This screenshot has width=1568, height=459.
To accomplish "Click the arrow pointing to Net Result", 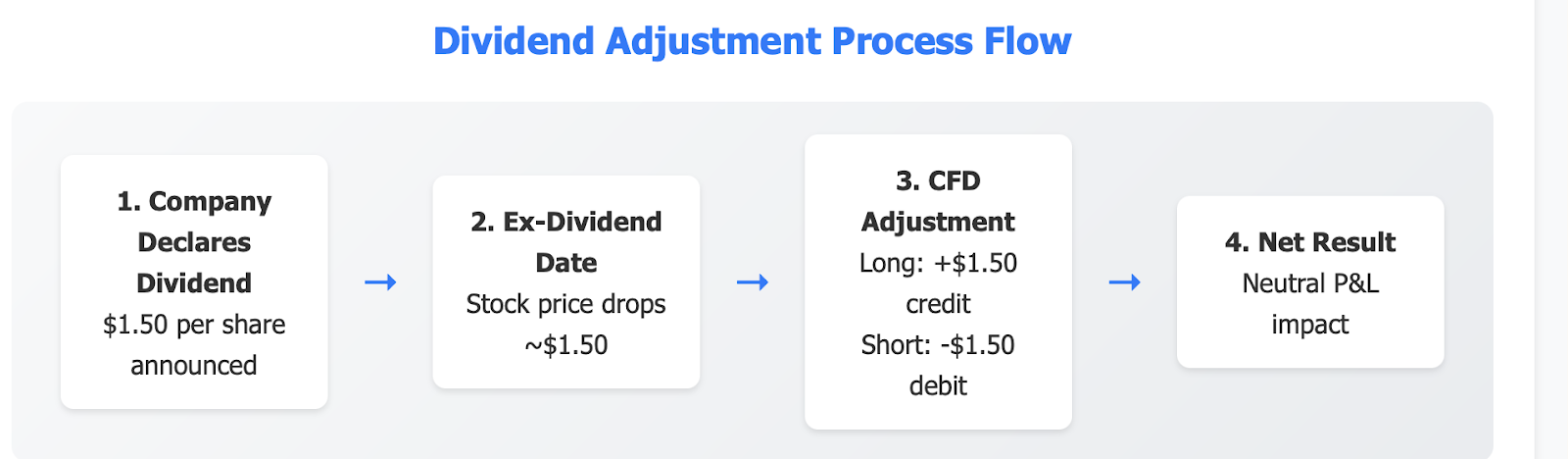I will pos(1124,282).
